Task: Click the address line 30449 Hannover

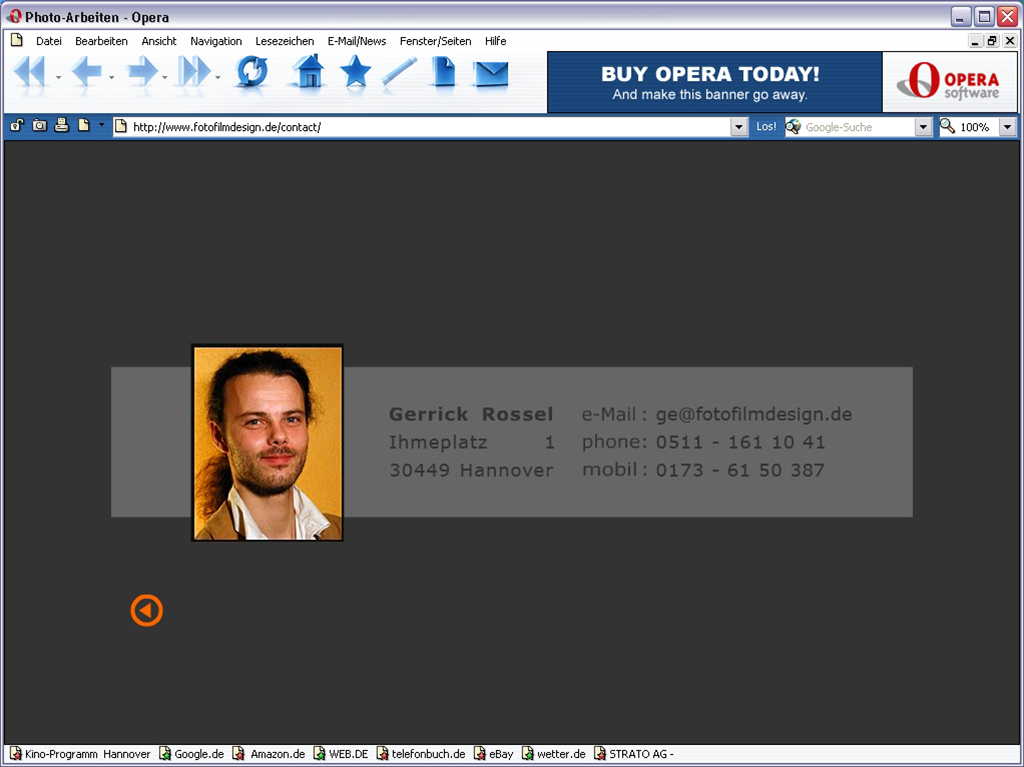Action: coord(471,470)
